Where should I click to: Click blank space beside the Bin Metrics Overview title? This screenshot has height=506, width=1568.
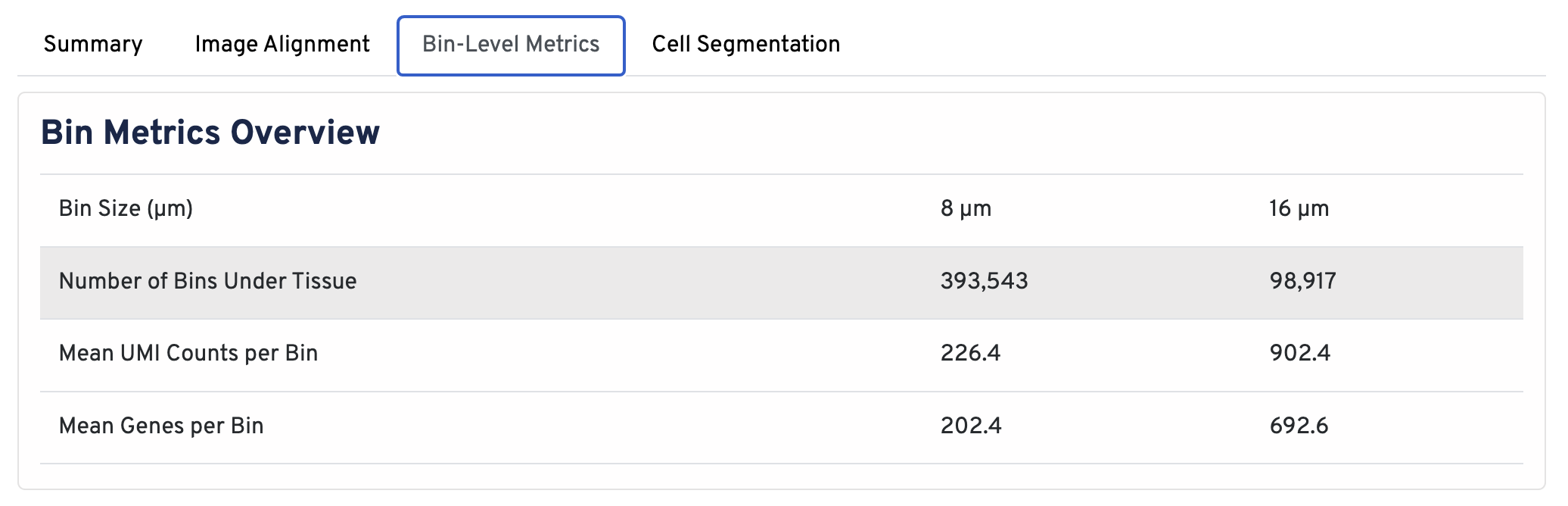[x=908, y=133]
